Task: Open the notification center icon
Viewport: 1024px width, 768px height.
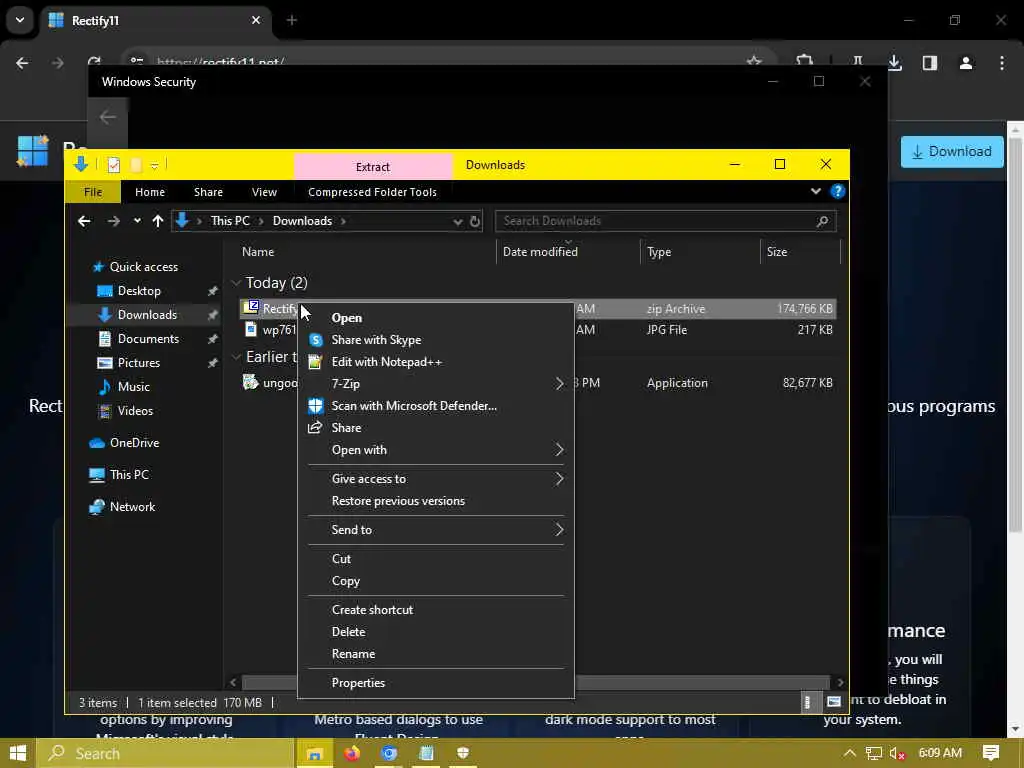Action: (991, 753)
